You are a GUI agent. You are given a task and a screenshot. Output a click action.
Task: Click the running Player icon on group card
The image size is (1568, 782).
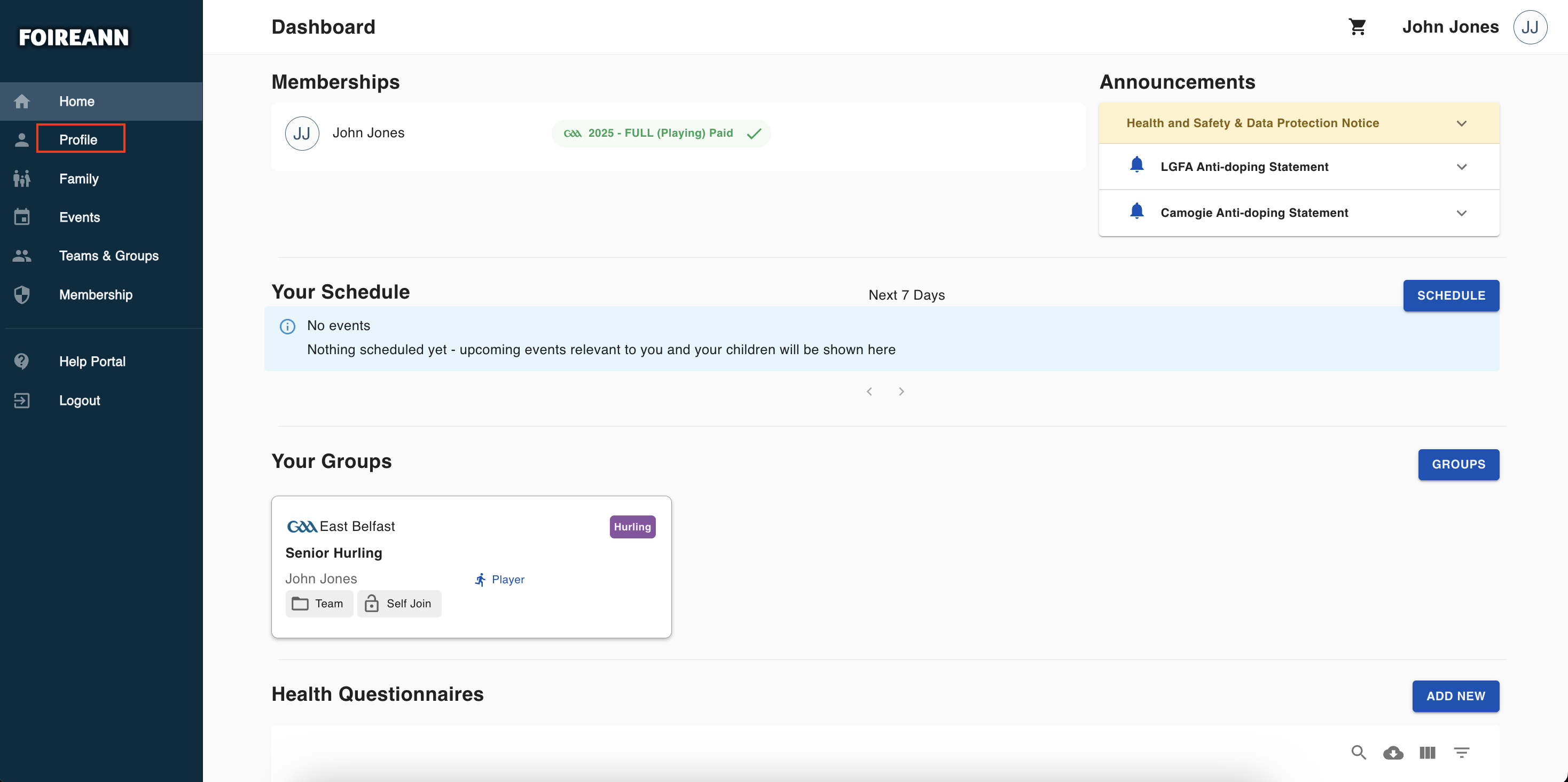[480, 579]
